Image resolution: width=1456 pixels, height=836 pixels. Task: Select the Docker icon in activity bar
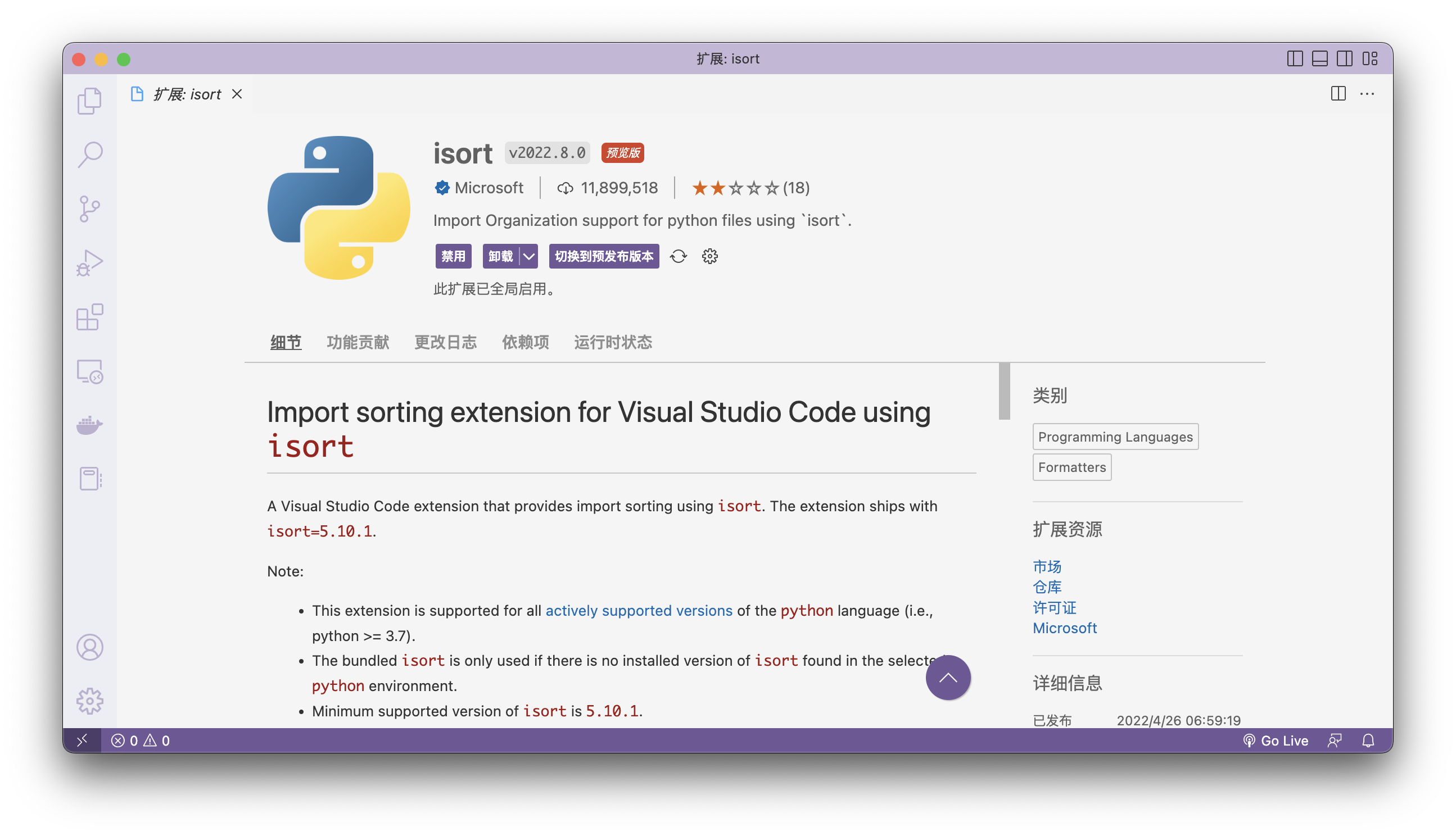tap(89, 425)
